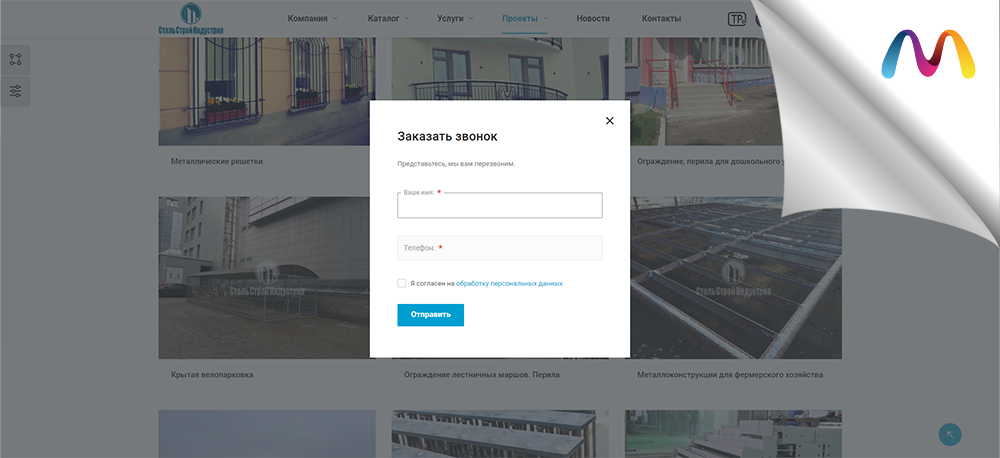Click 'Представьтесь, мы вам перезвоним.' text
Viewport: 1000px width, 458px height.
[455, 164]
